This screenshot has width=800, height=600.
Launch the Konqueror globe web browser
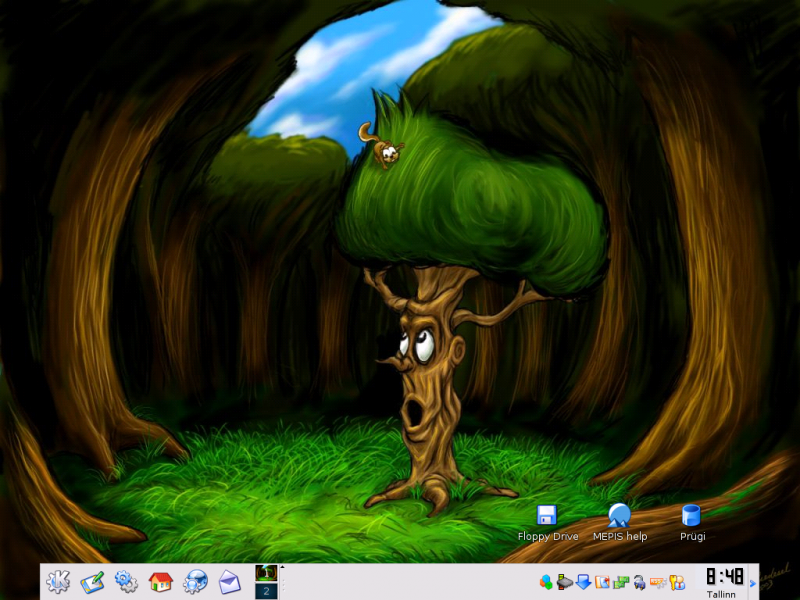click(195, 582)
